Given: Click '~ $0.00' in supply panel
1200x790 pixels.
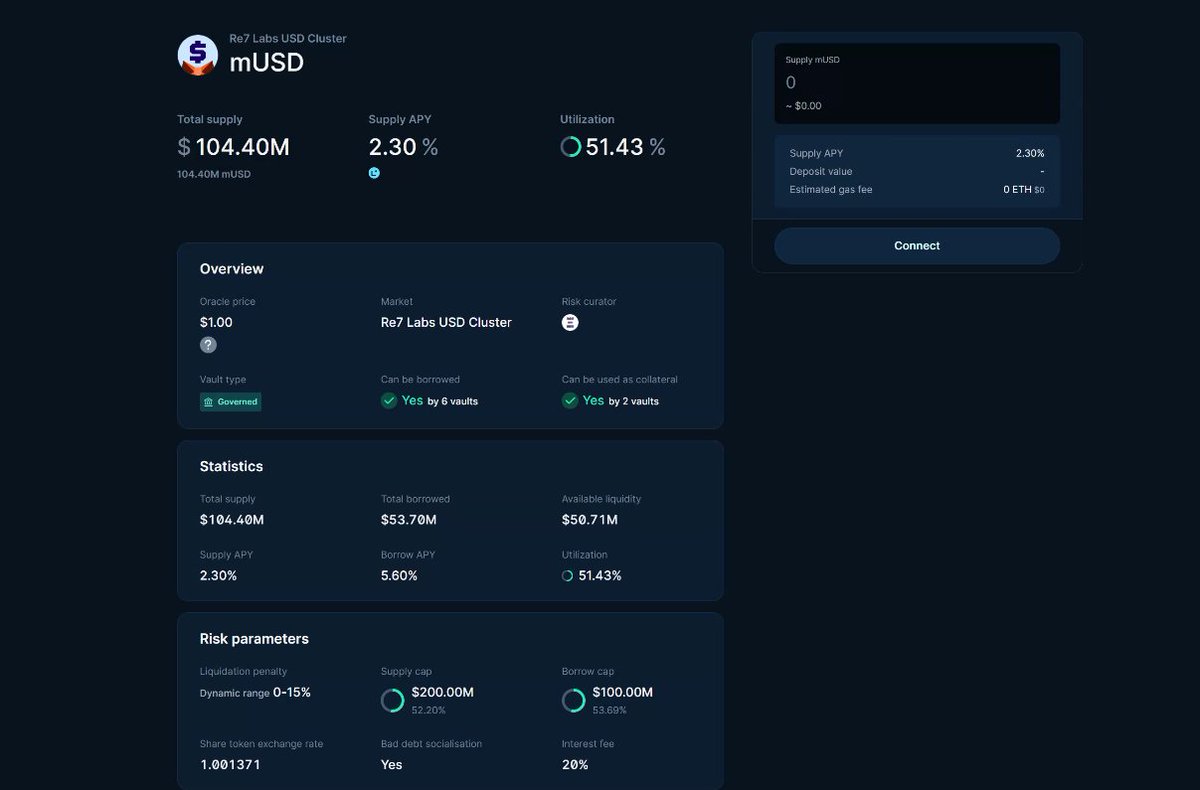Looking at the screenshot, I should point(804,106).
